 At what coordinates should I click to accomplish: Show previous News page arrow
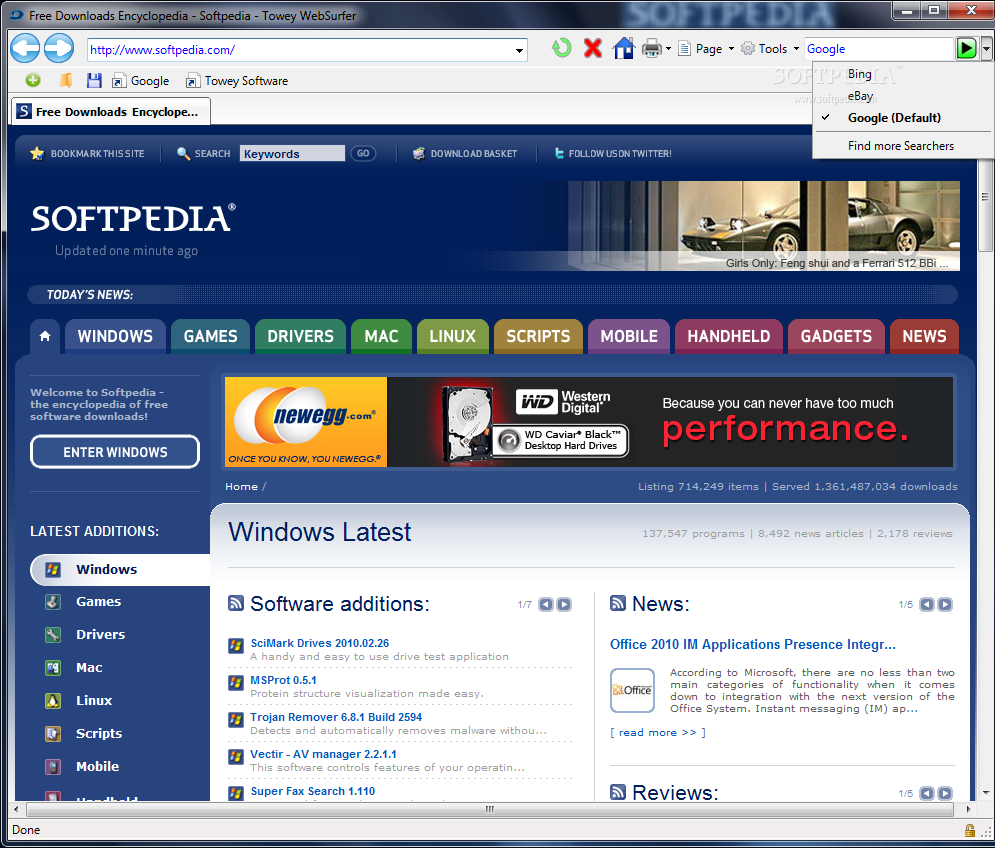pos(927,604)
